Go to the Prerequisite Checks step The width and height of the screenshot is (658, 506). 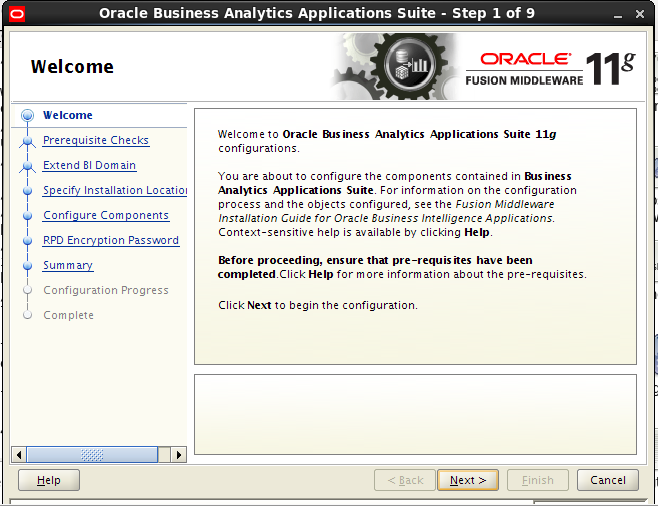tap(96, 140)
